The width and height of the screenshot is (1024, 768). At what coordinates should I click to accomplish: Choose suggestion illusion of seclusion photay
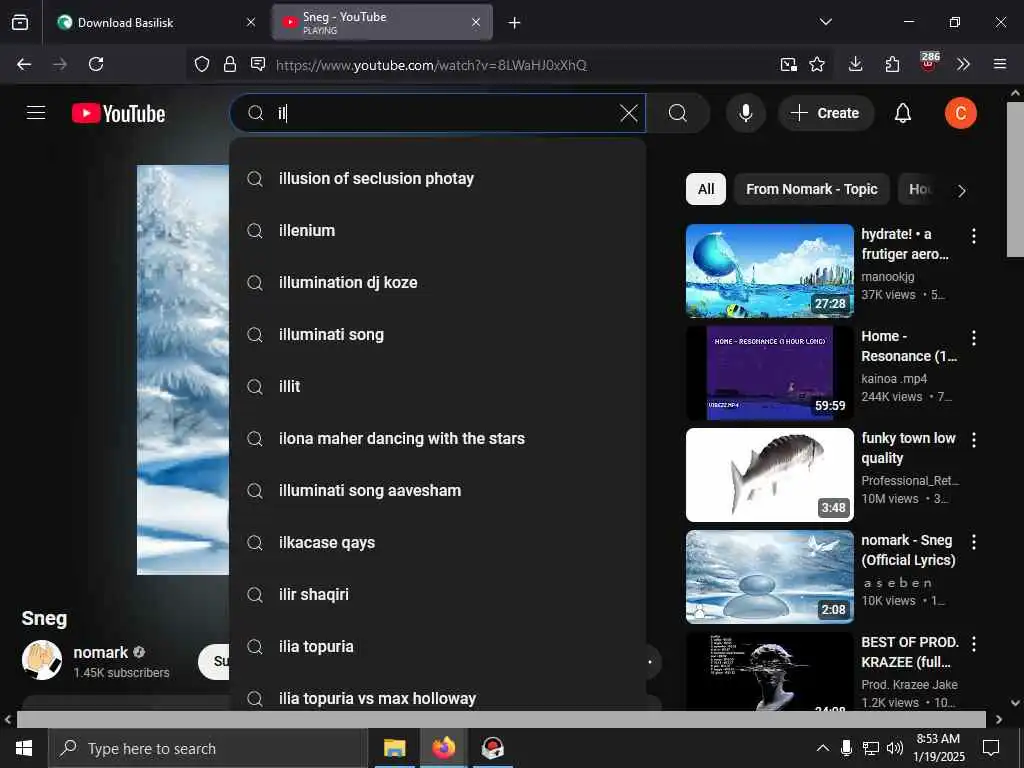438,178
